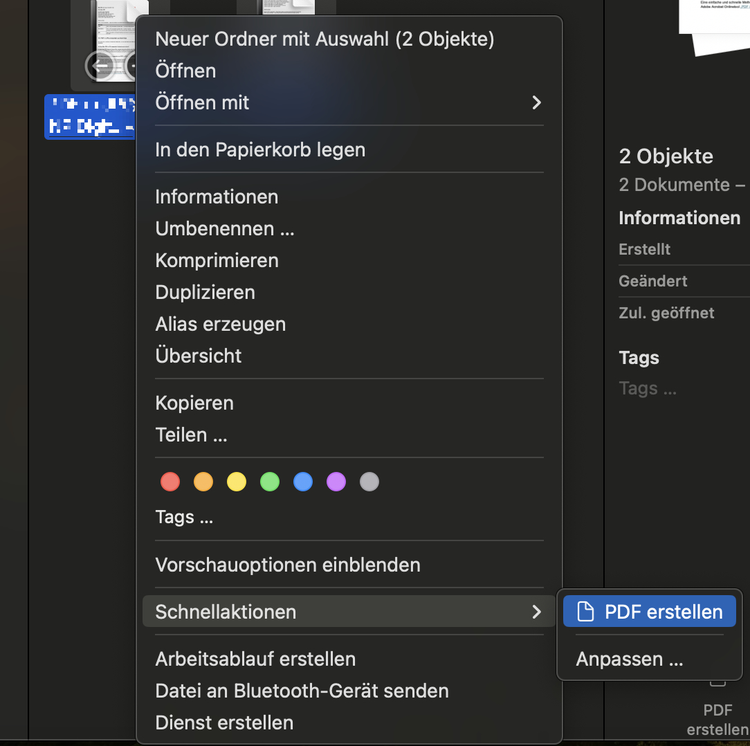
Task: Apply the yellow tag color
Action: point(236,482)
